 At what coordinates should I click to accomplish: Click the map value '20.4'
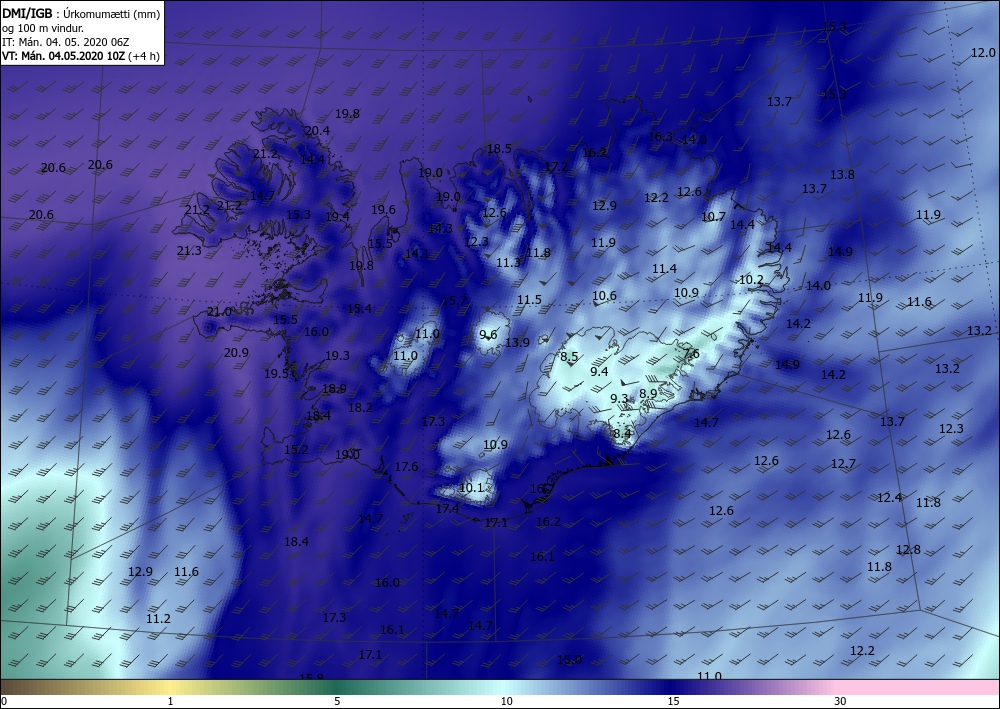(x=317, y=131)
